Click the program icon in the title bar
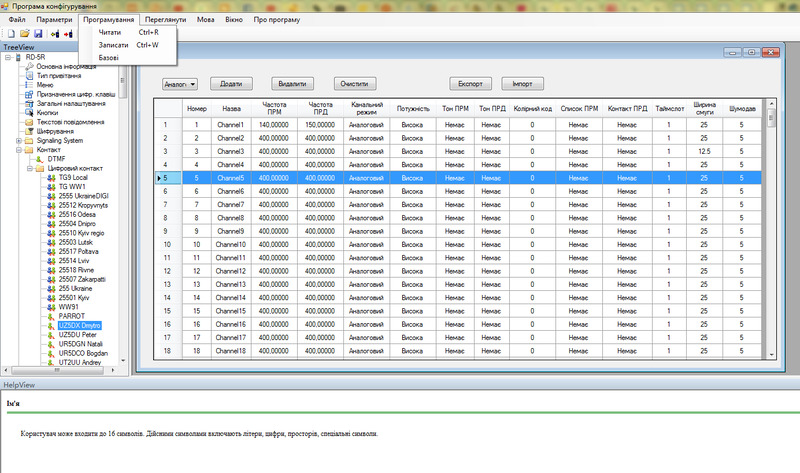The image size is (800, 473). 5,6
